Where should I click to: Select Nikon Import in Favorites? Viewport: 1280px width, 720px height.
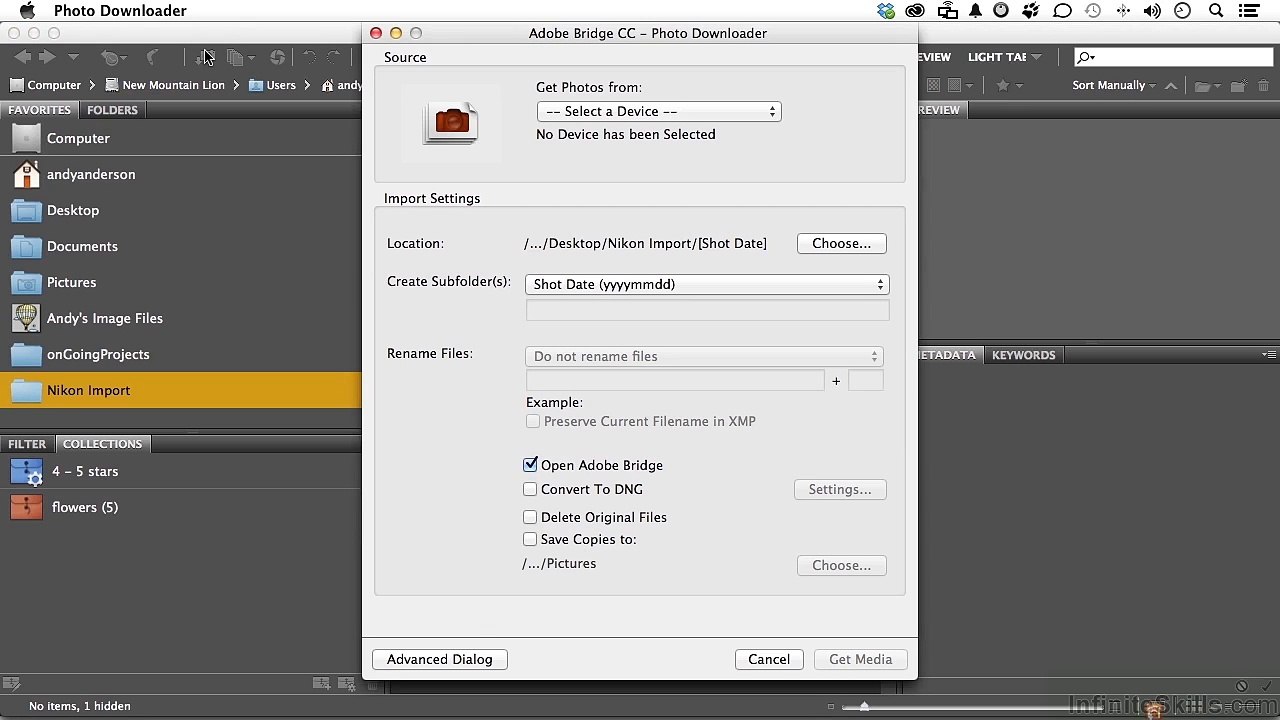181,390
